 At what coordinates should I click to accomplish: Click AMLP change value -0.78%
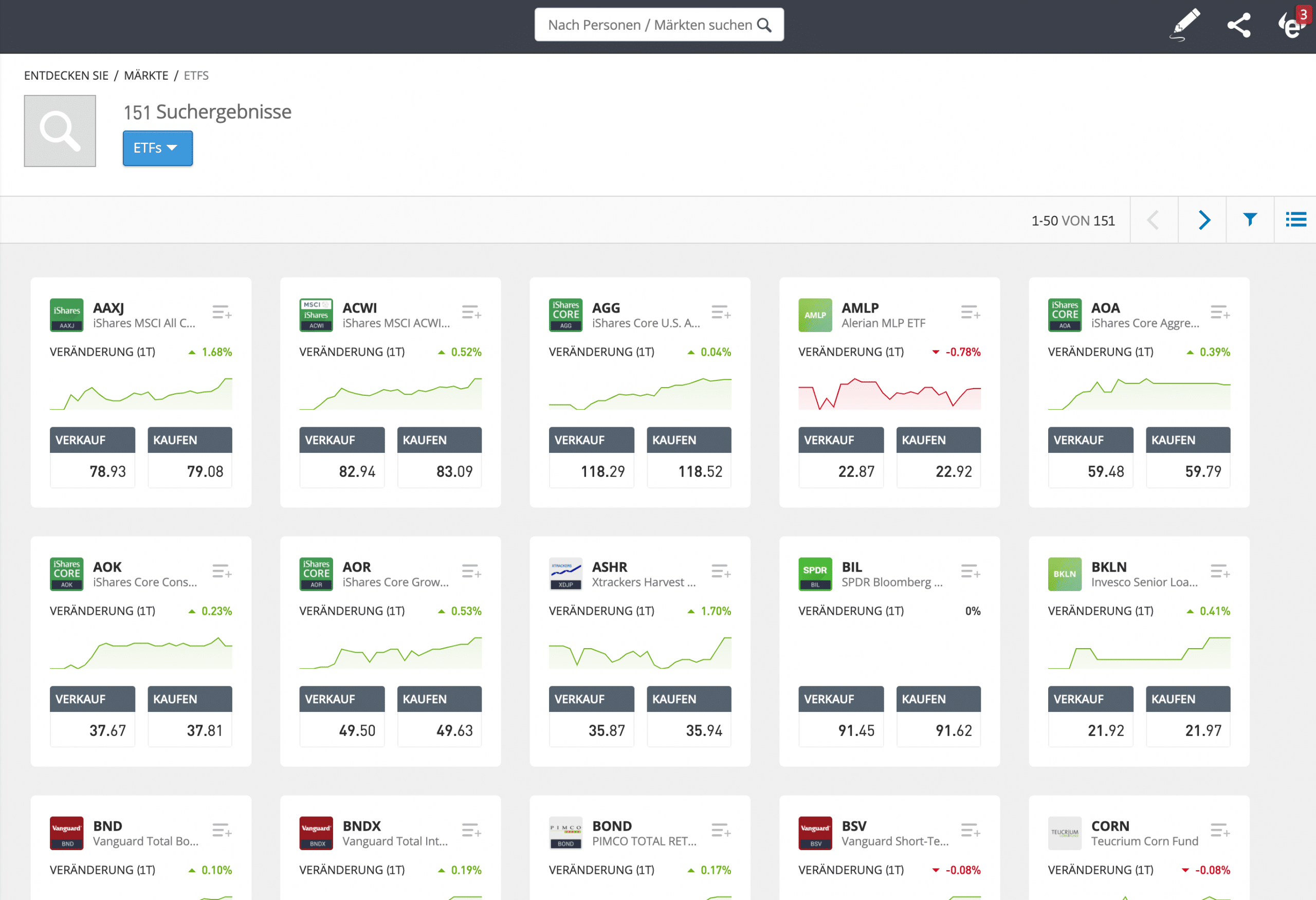963,352
